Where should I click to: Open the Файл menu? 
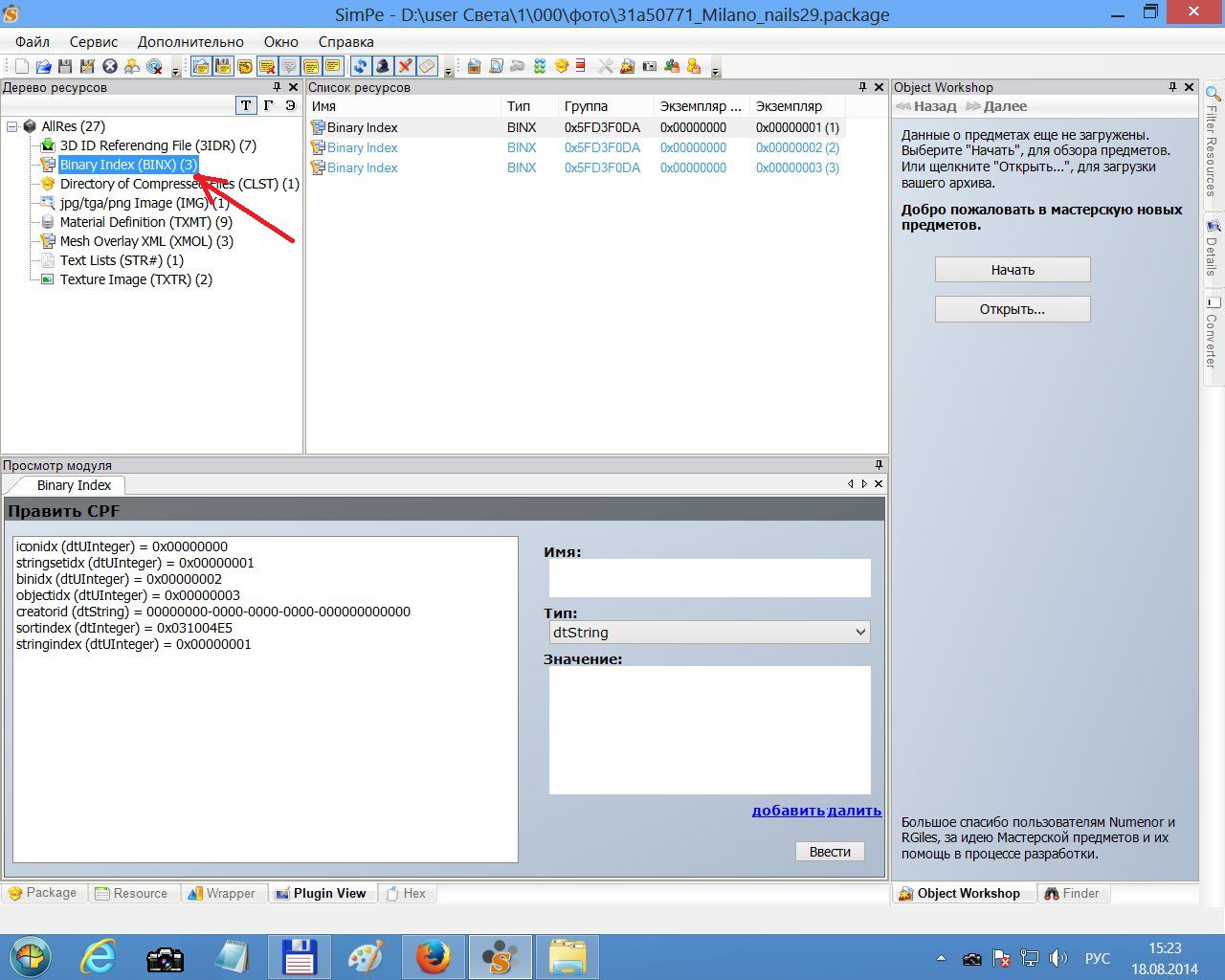33,42
